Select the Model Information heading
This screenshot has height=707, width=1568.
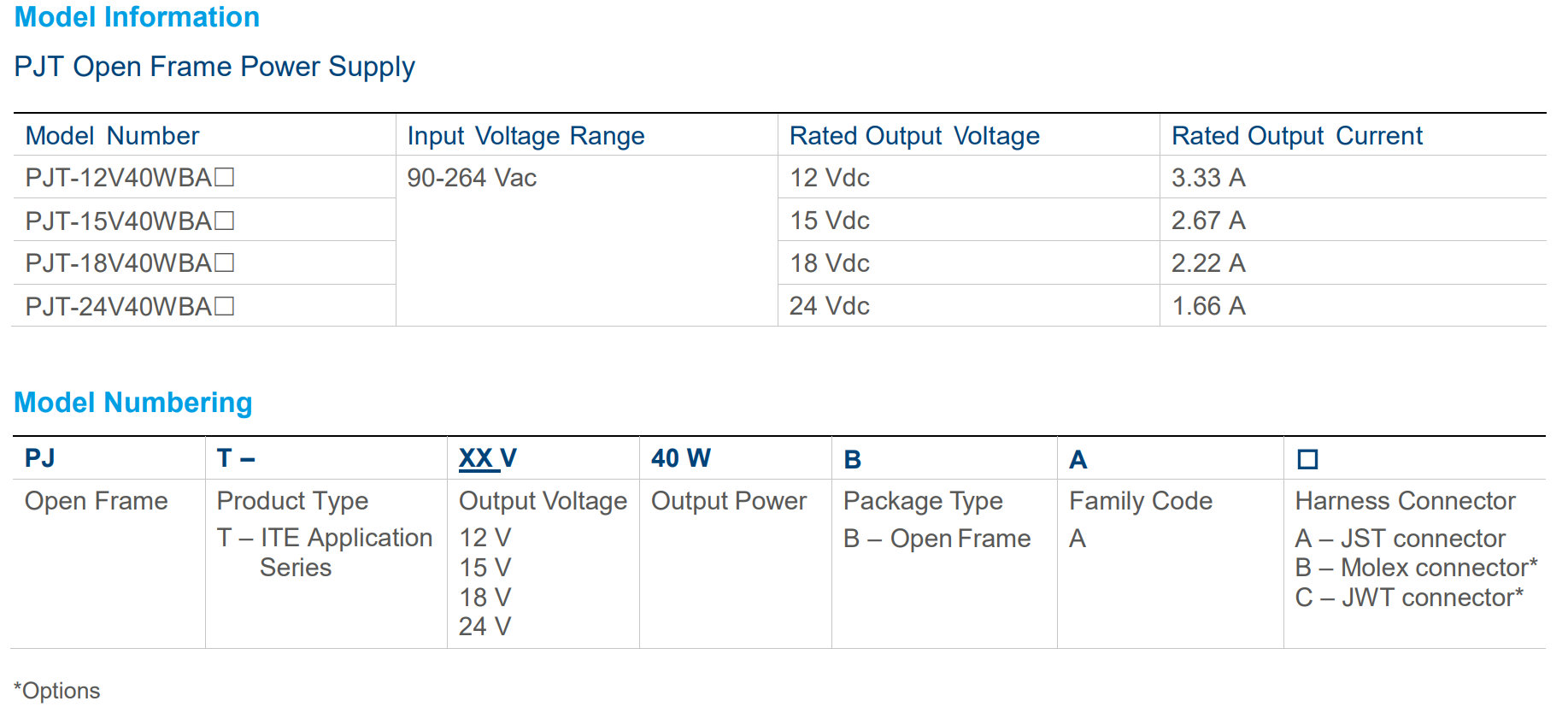(x=137, y=17)
